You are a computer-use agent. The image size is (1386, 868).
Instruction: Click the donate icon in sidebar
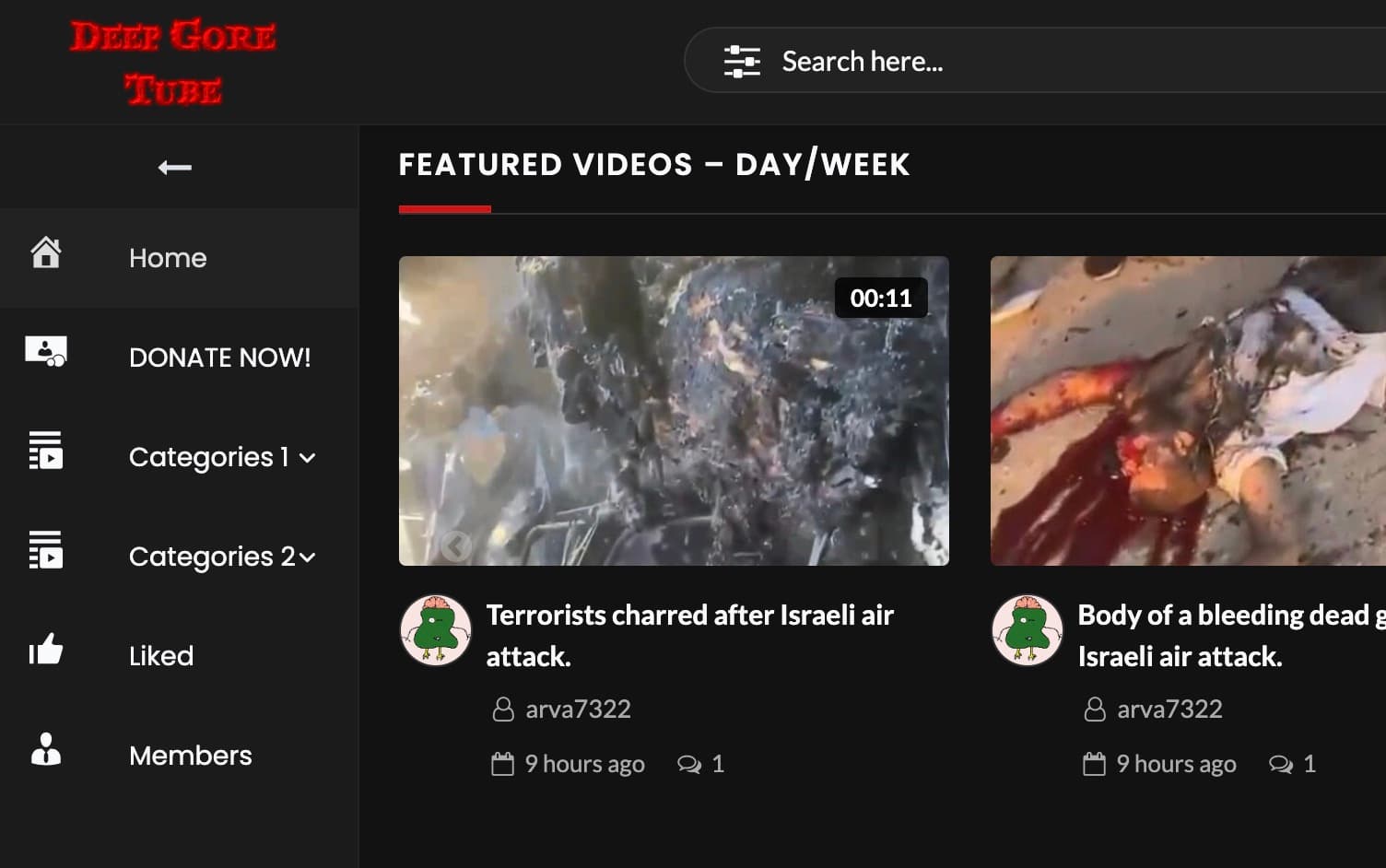click(x=46, y=351)
